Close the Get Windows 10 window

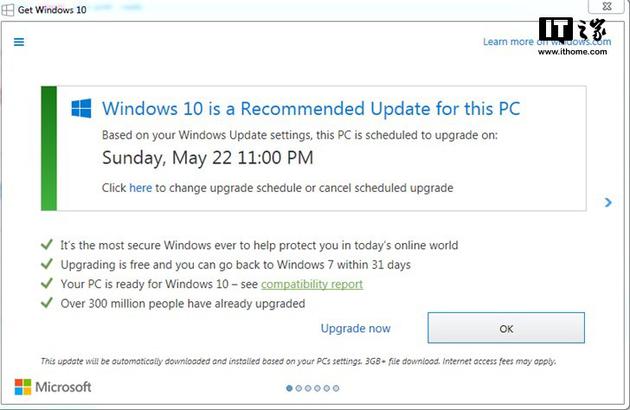pos(608,6)
